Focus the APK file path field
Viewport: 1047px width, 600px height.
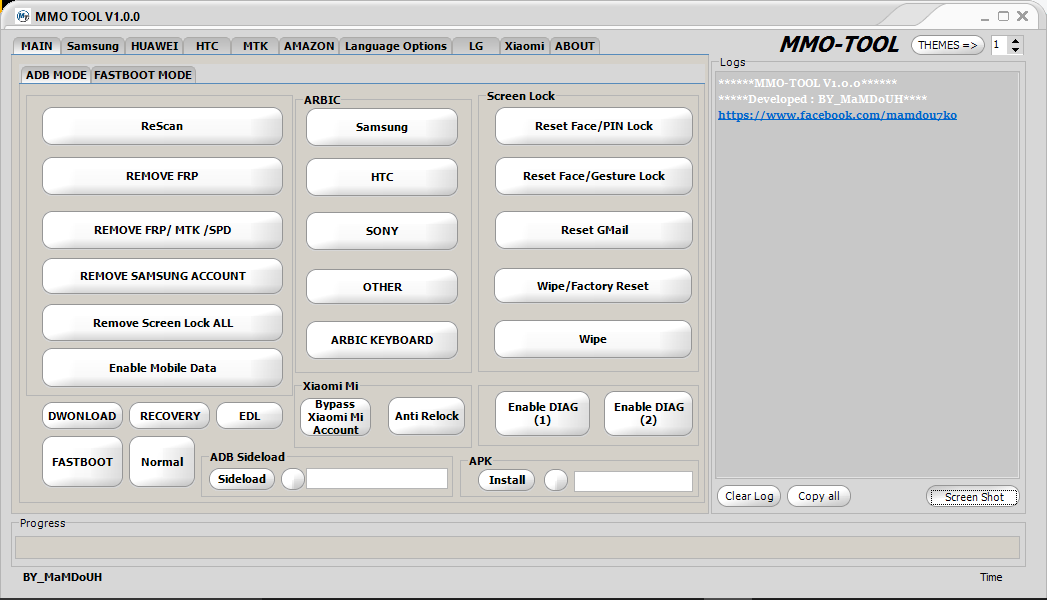click(633, 481)
